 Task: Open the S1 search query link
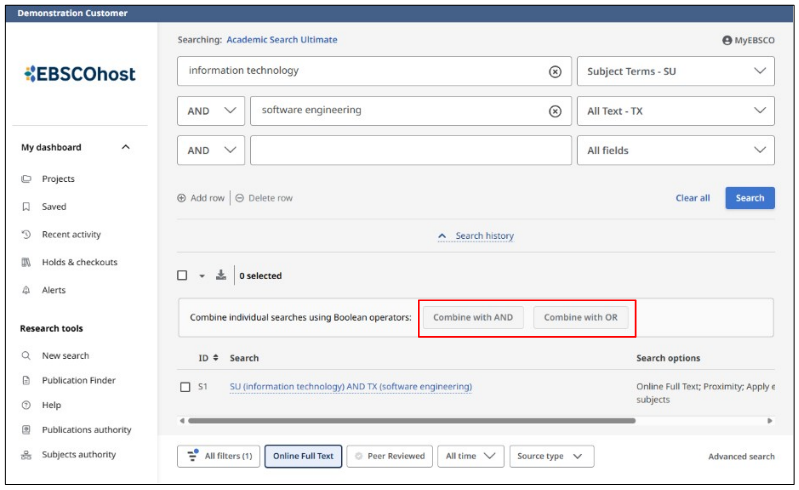coord(351,387)
